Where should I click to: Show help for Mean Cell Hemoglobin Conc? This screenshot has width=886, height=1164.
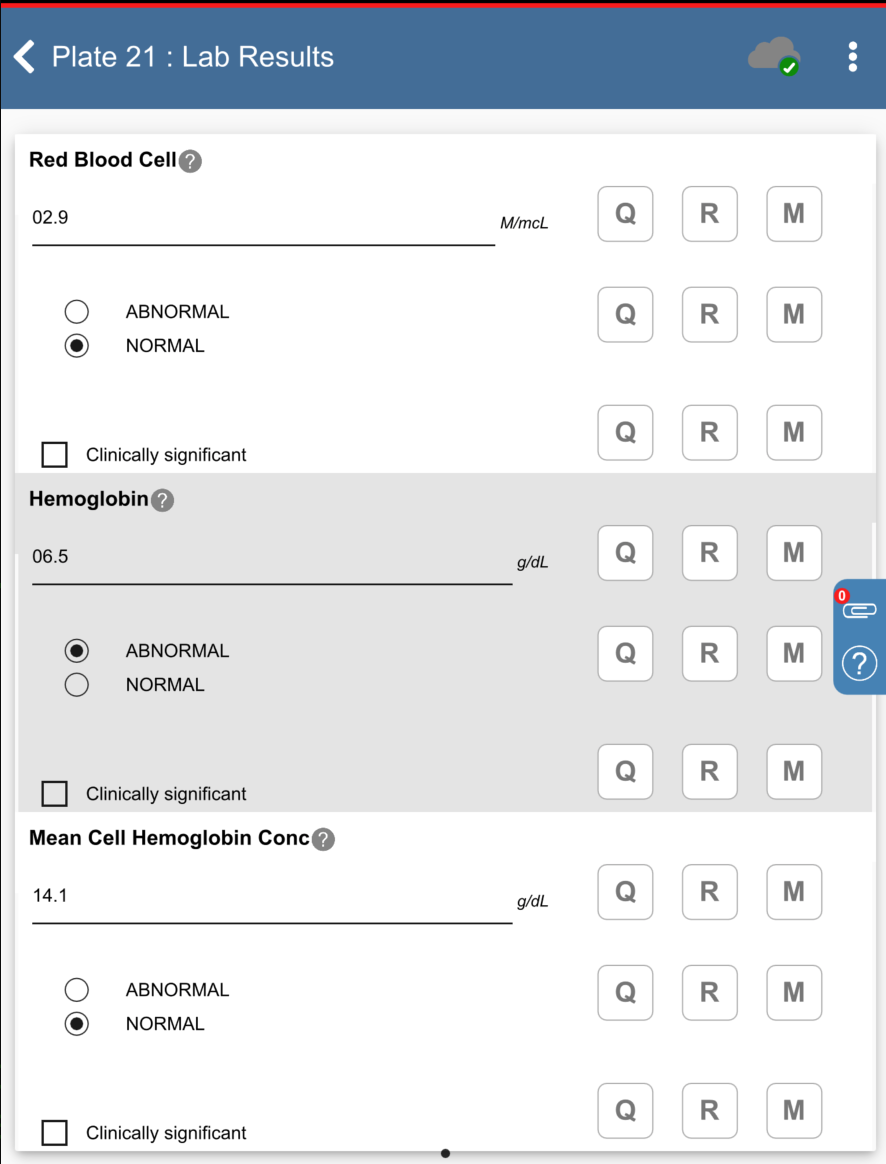323,839
